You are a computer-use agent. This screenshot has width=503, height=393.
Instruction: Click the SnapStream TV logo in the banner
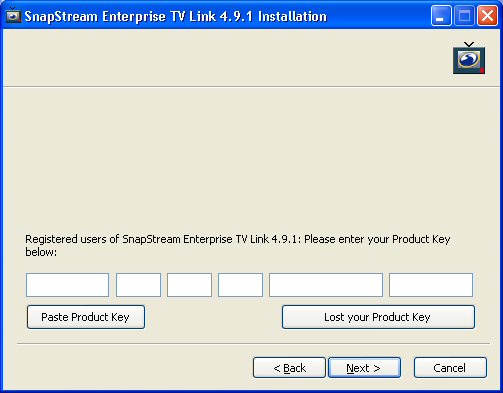(469, 58)
